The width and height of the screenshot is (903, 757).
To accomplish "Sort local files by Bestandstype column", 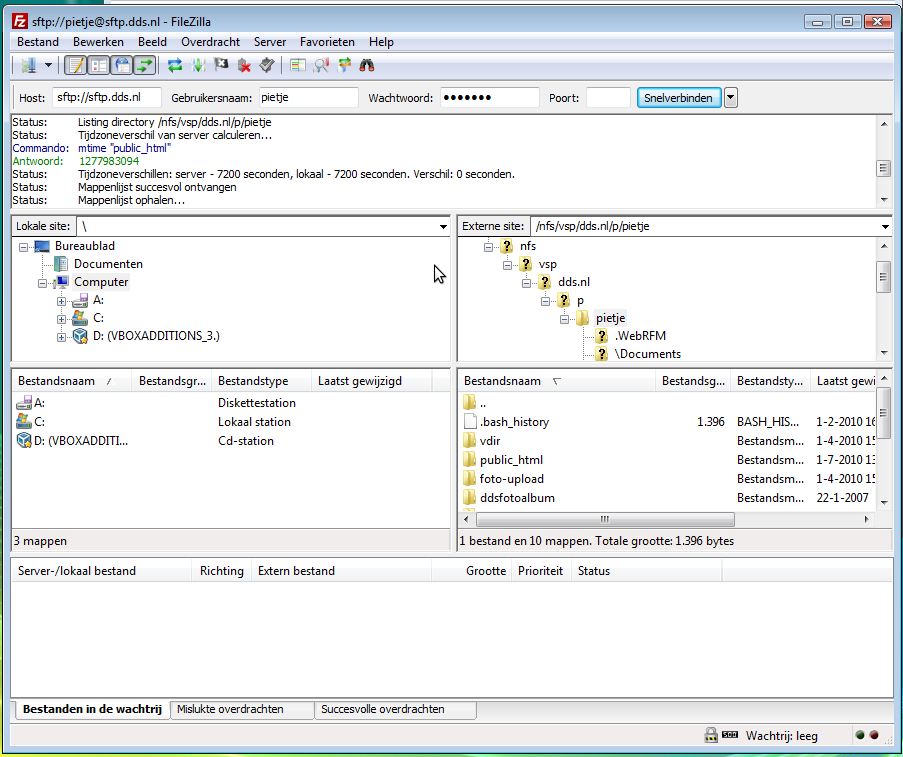I will tap(261, 381).
